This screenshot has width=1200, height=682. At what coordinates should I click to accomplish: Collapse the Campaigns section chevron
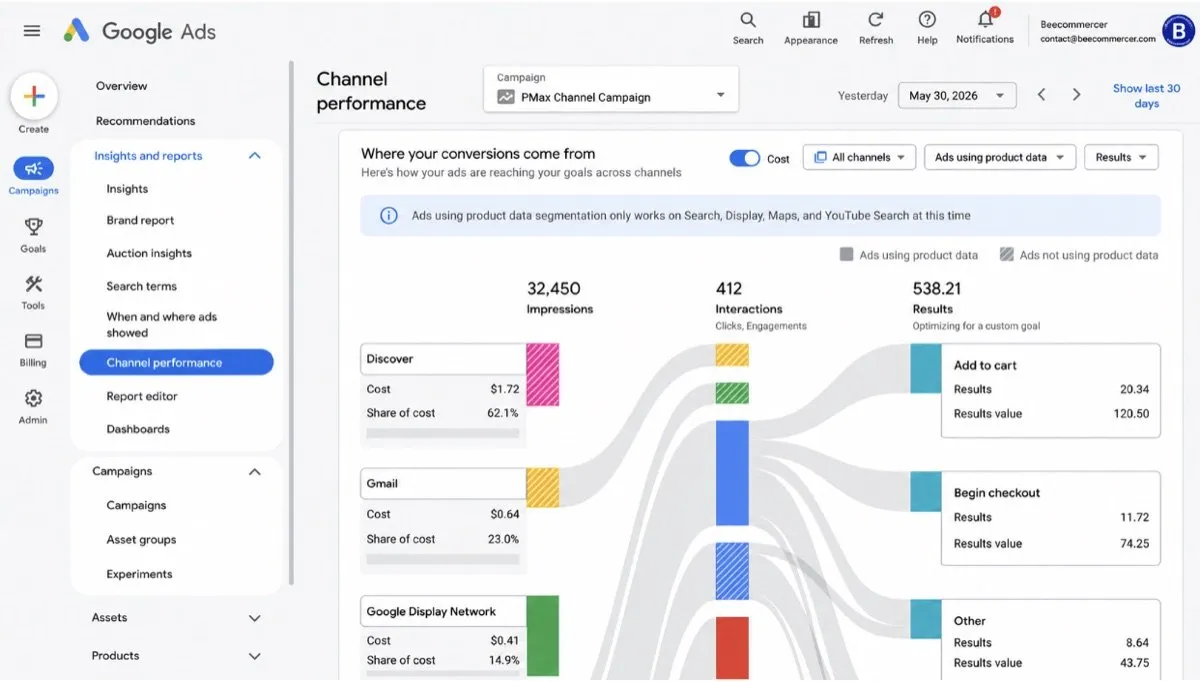tap(254, 472)
